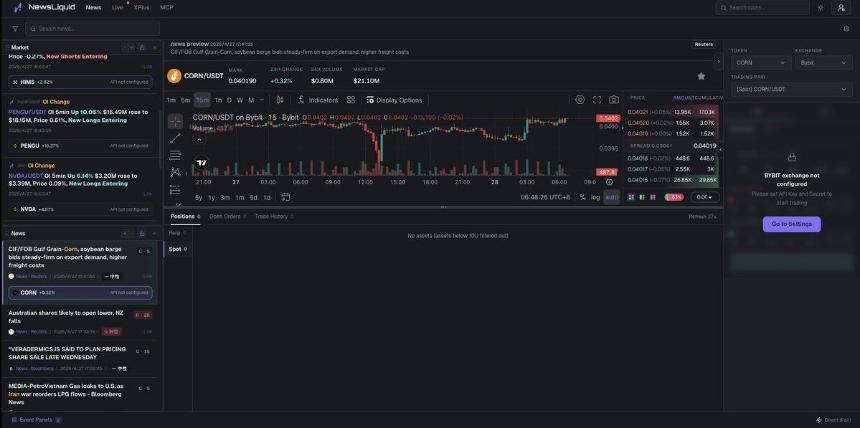The height and width of the screenshot is (428, 860).
Task: Toggle auto scale on chart
Action: coord(612,198)
